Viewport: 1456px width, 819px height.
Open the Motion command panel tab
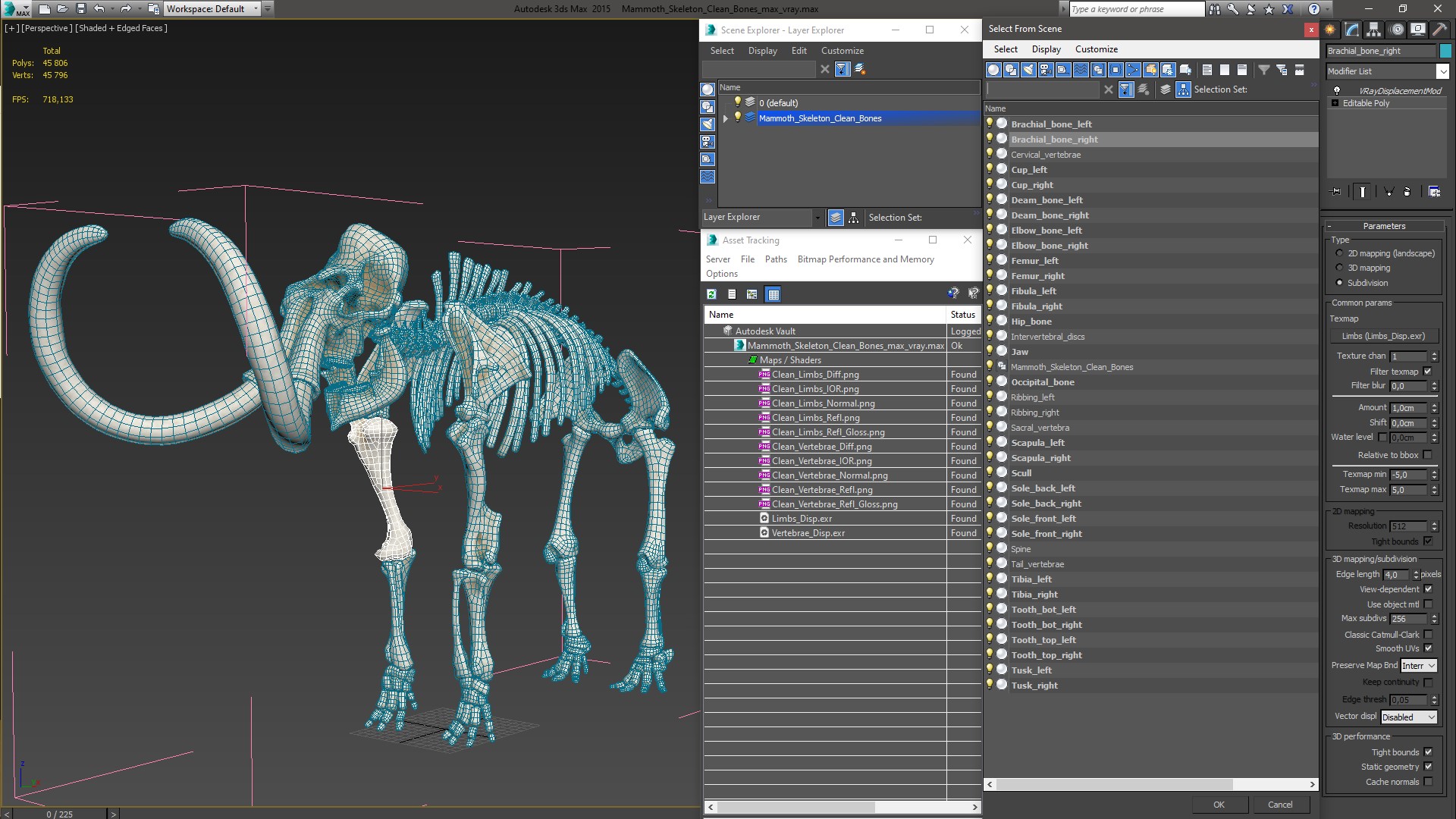[x=1397, y=30]
